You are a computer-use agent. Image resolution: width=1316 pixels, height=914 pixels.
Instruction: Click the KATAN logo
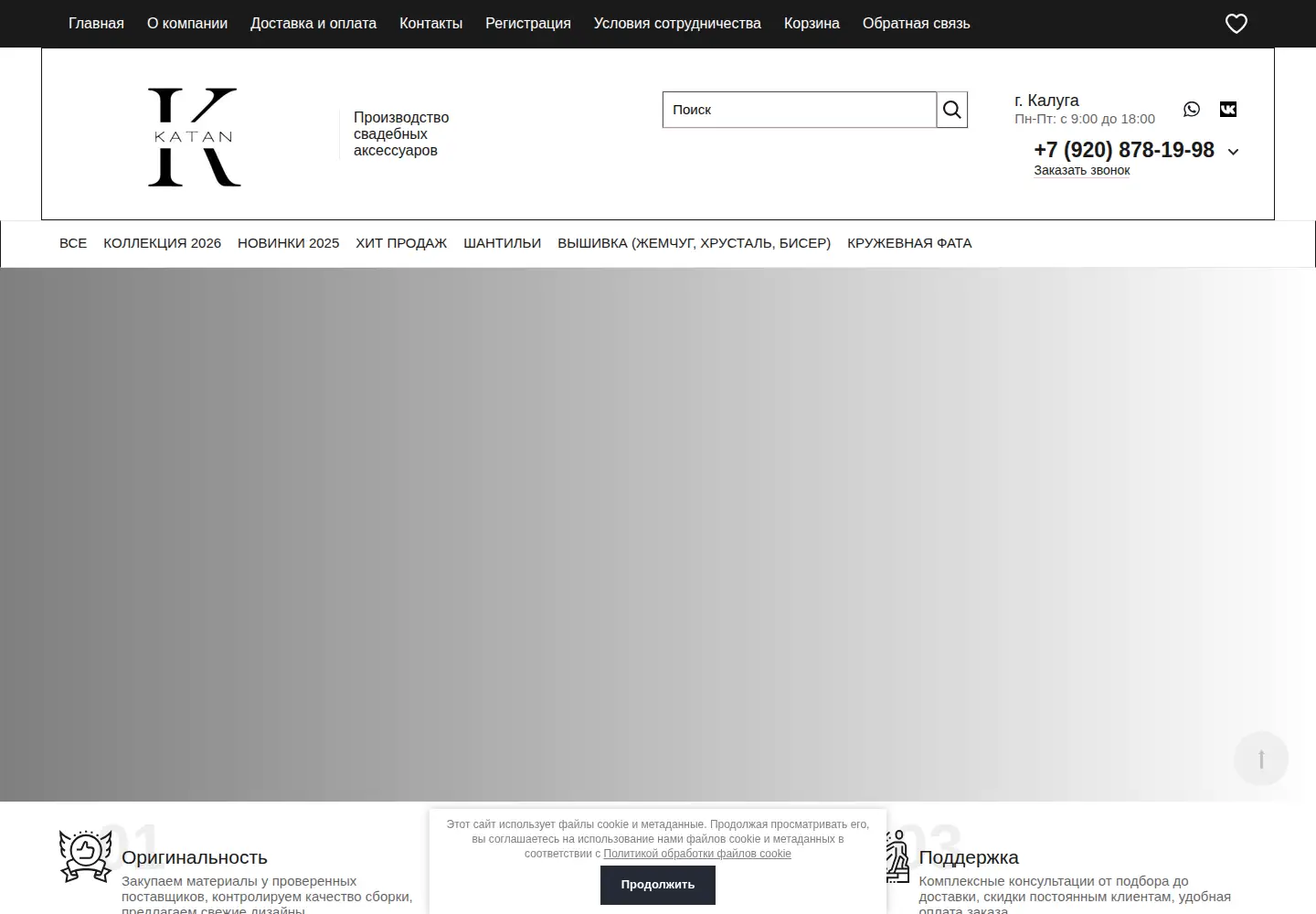[x=195, y=137]
